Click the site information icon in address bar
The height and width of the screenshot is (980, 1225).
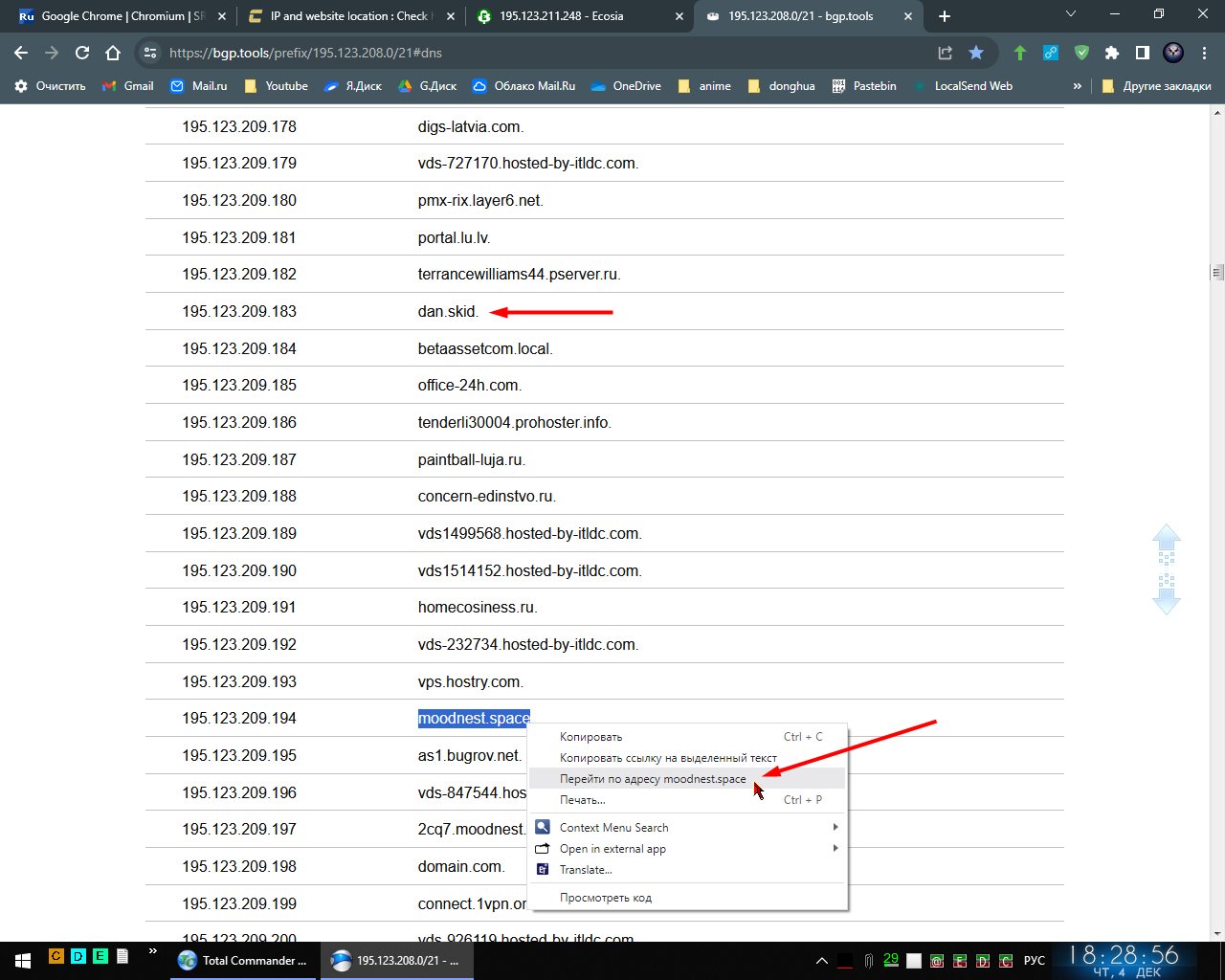coord(148,53)
